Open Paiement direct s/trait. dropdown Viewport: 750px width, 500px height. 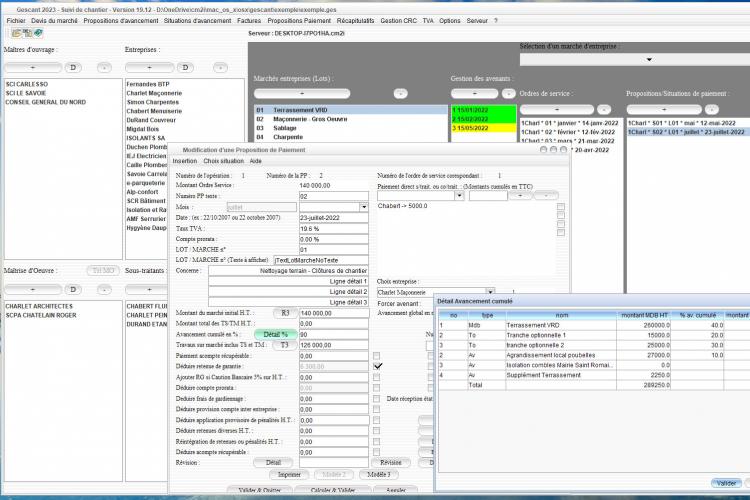click(x=459, y=195)
